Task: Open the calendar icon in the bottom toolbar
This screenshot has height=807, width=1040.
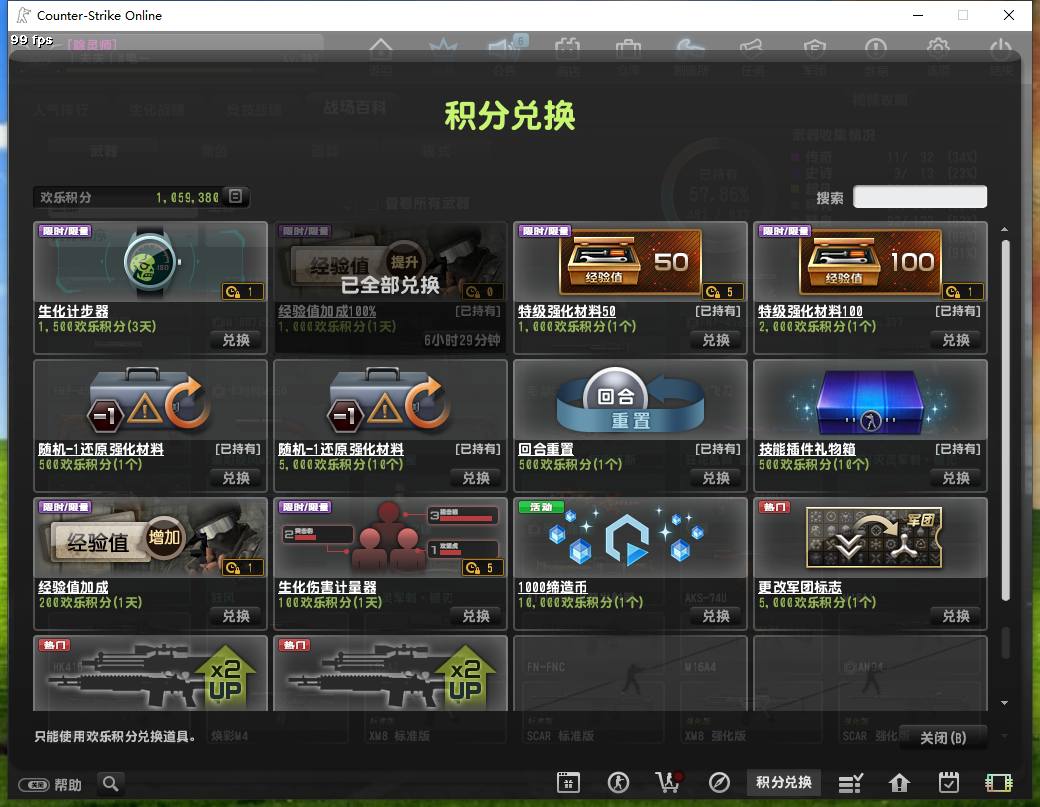Action: point(568,783)
